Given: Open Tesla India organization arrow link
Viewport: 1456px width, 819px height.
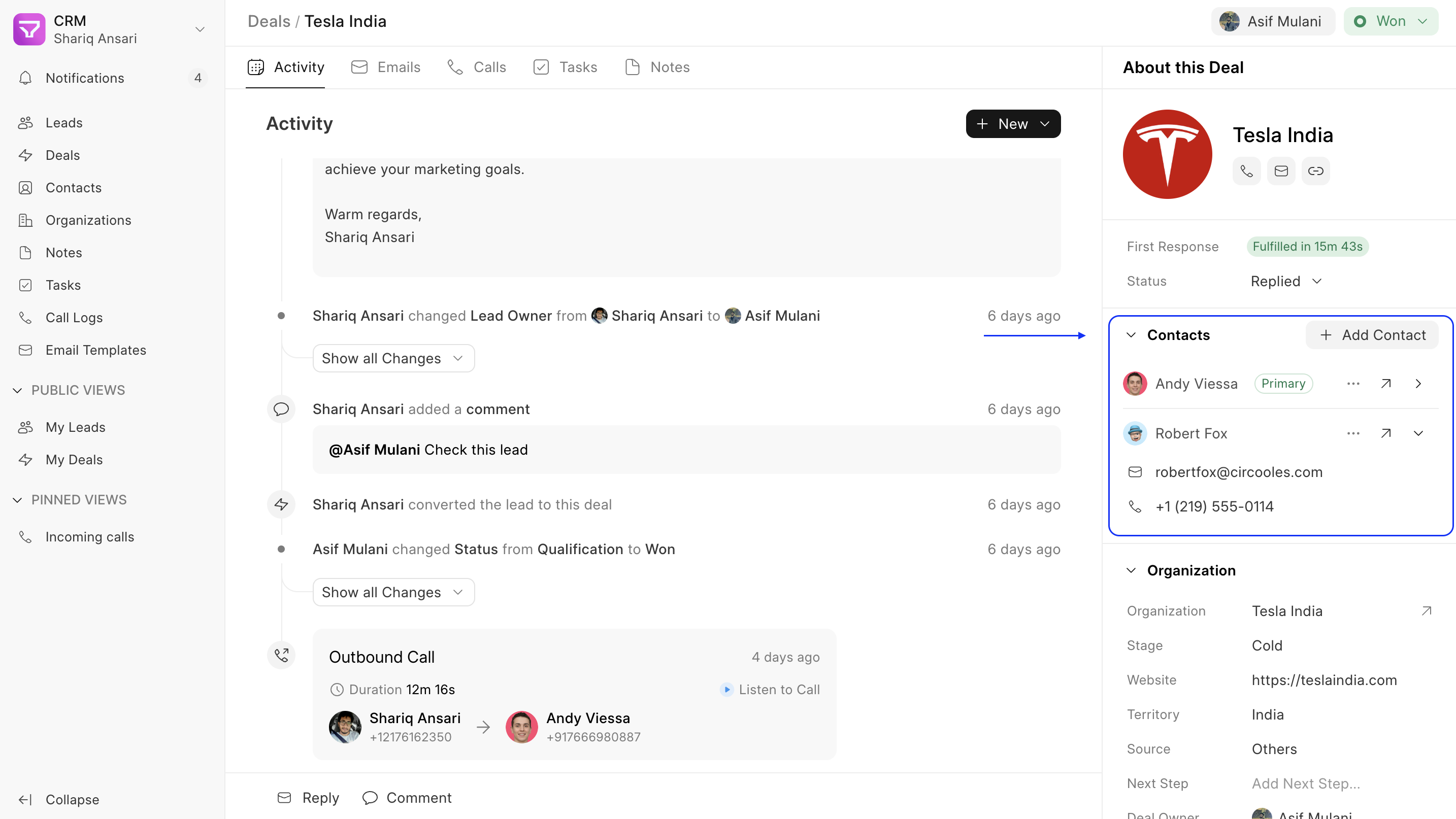Looking at the screenshot, I should point(1426,611).
